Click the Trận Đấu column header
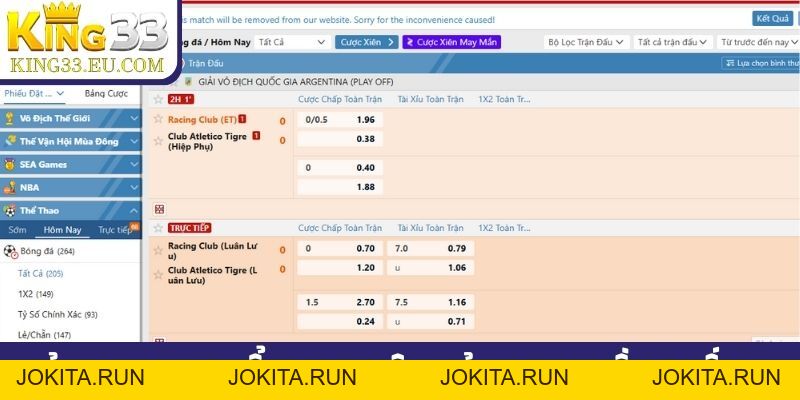800x400 pixels. pos(206,63)
